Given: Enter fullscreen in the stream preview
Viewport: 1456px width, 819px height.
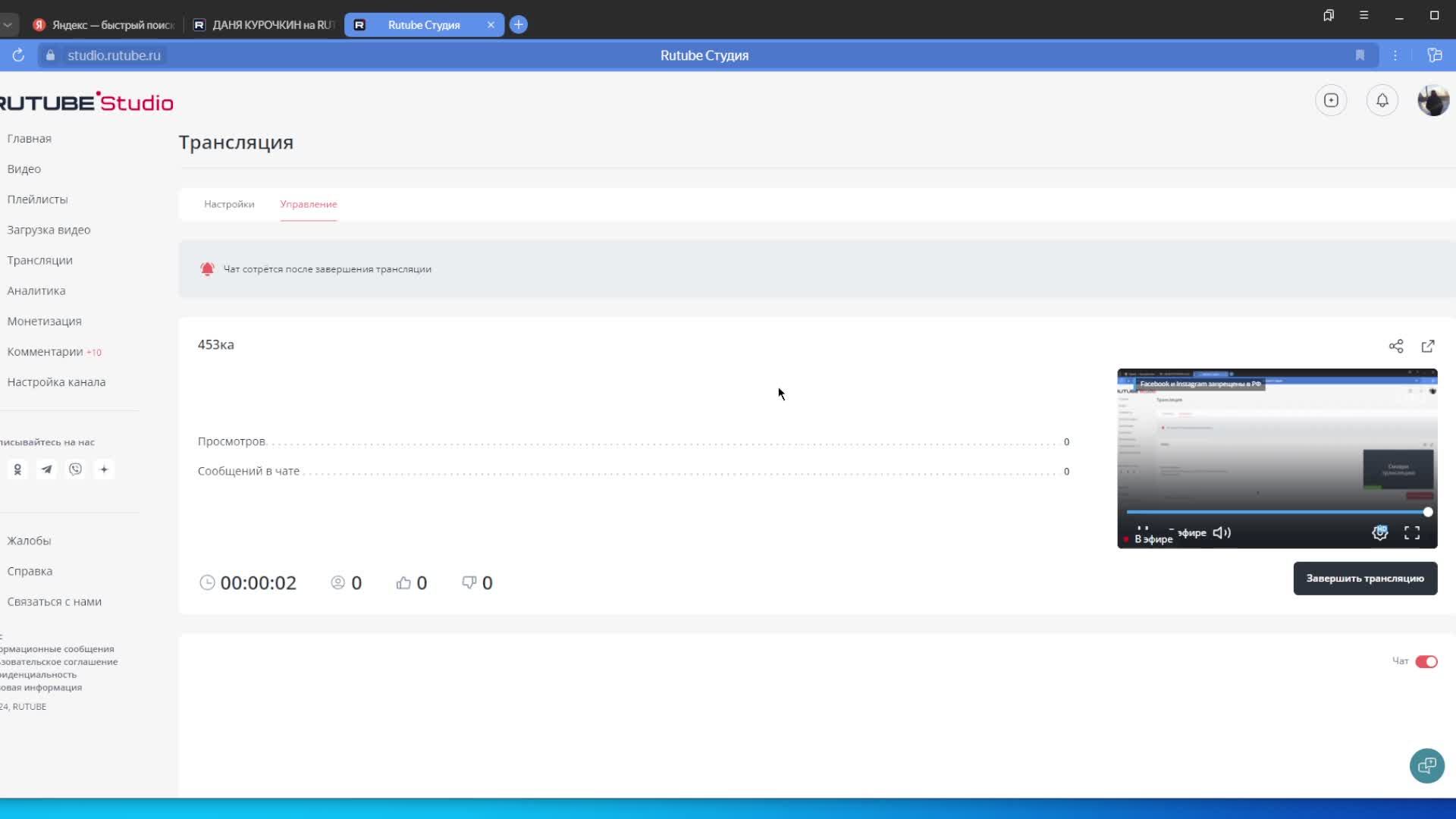Looking at the screenshot, I should 1411,533.
